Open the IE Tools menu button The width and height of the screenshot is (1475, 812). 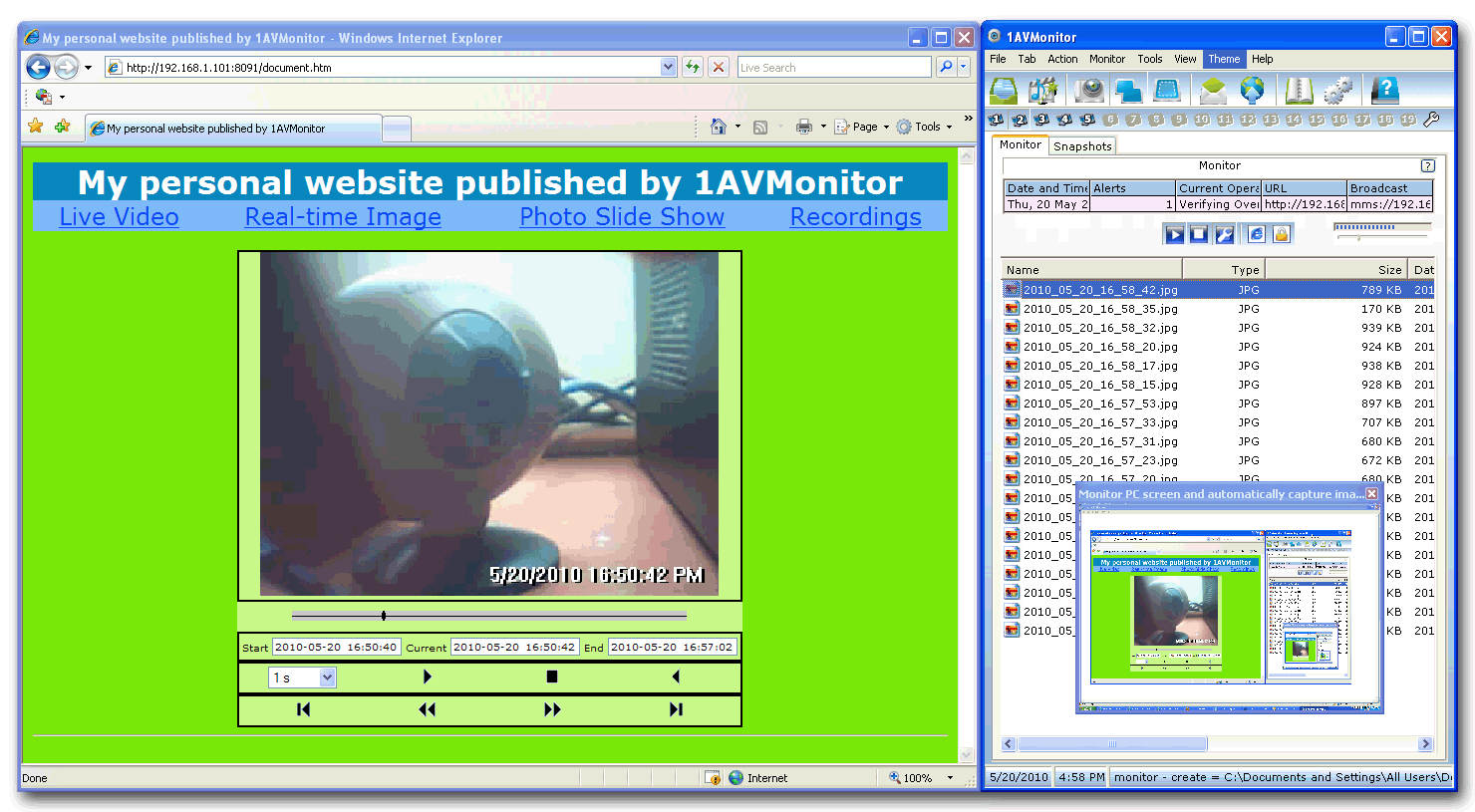[923, 127]
